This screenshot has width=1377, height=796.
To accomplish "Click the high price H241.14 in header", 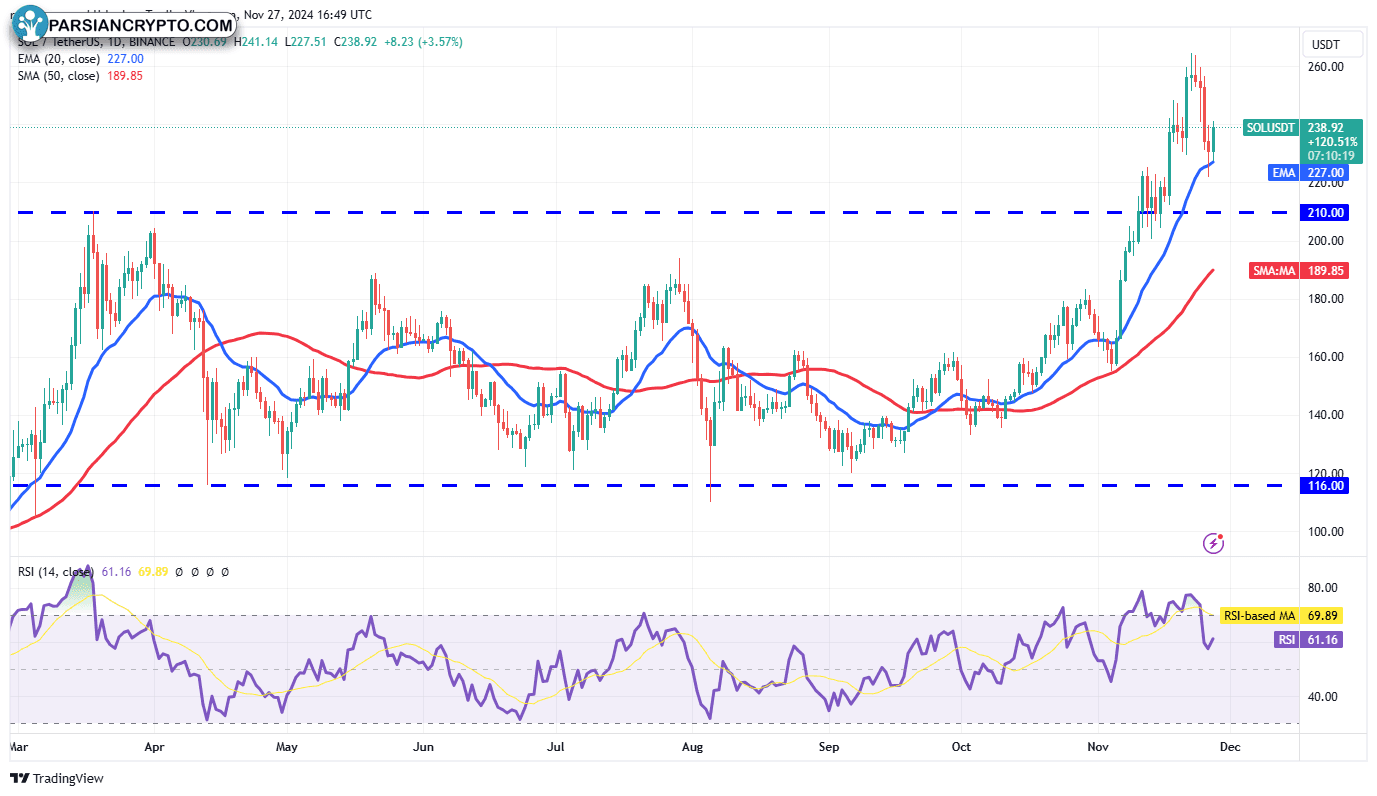I will click(256, 42).
